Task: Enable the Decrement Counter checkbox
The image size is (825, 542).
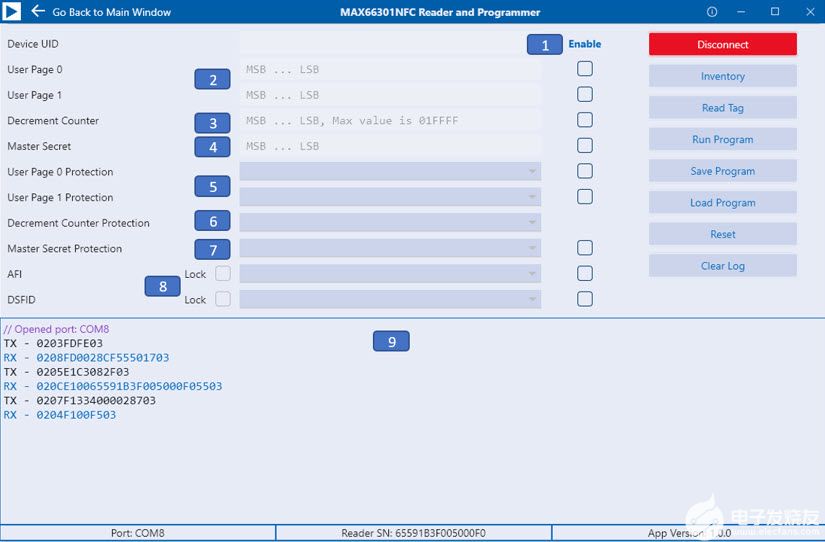Action: click(585, 120)
